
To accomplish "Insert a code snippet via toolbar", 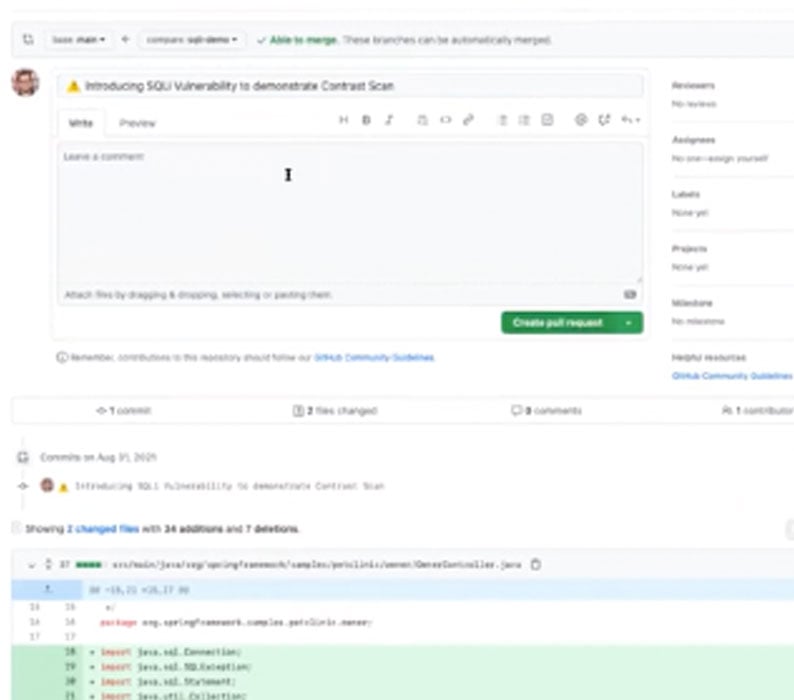I will pos(445,120).
